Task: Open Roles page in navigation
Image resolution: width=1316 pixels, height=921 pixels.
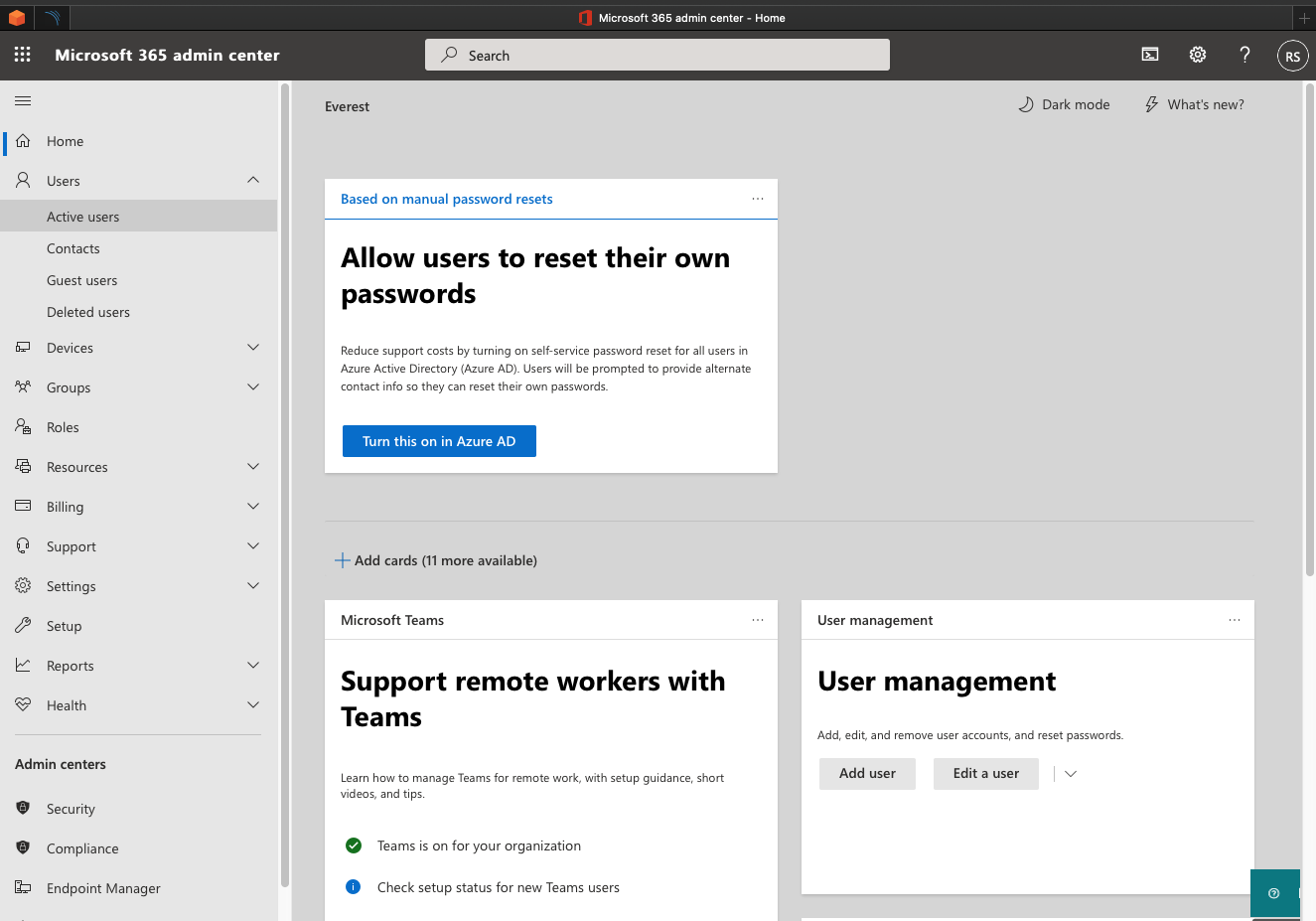Action: 138,427
